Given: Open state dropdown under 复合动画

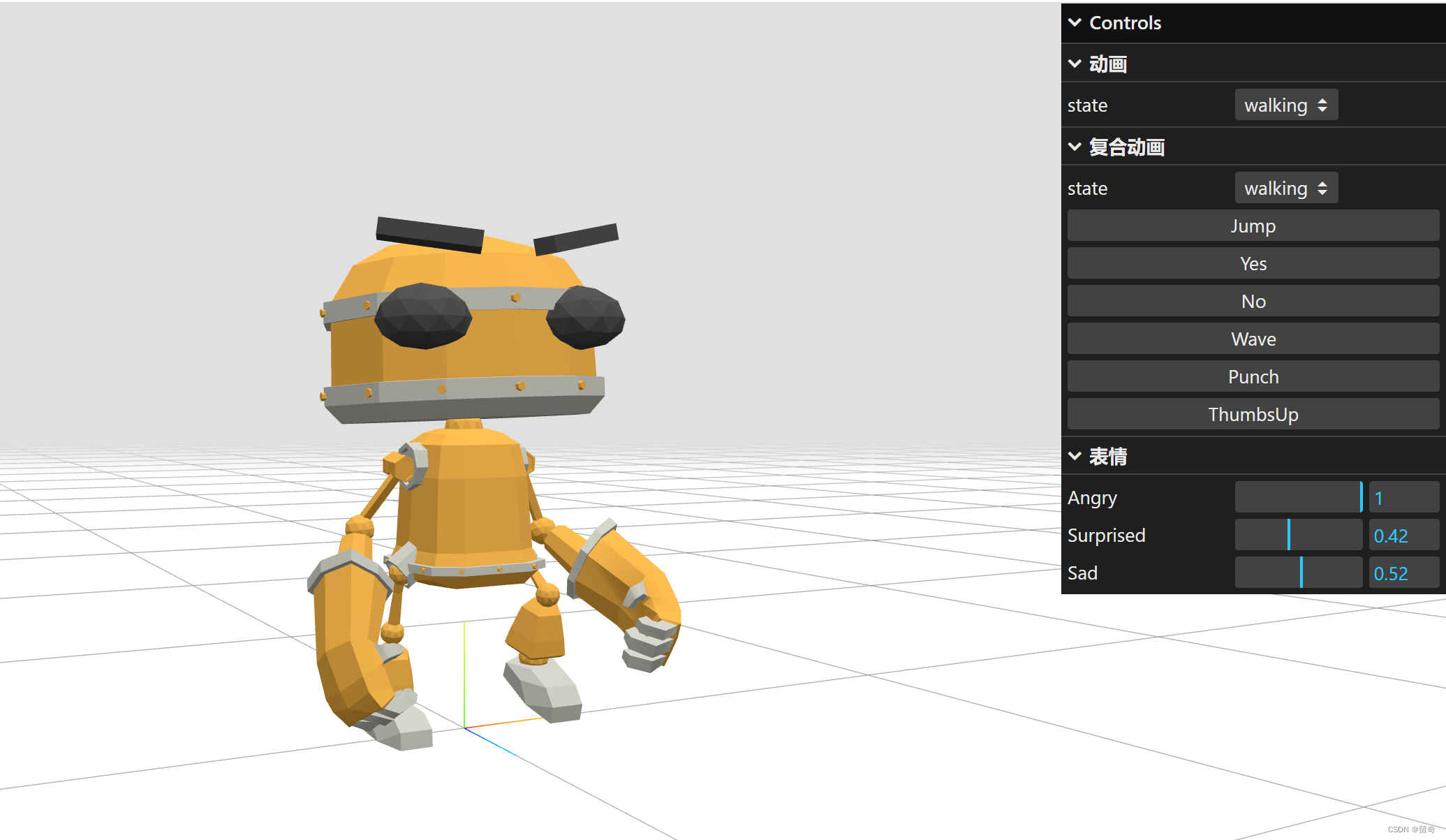Looking at the screenshot, I should 1285,189.
